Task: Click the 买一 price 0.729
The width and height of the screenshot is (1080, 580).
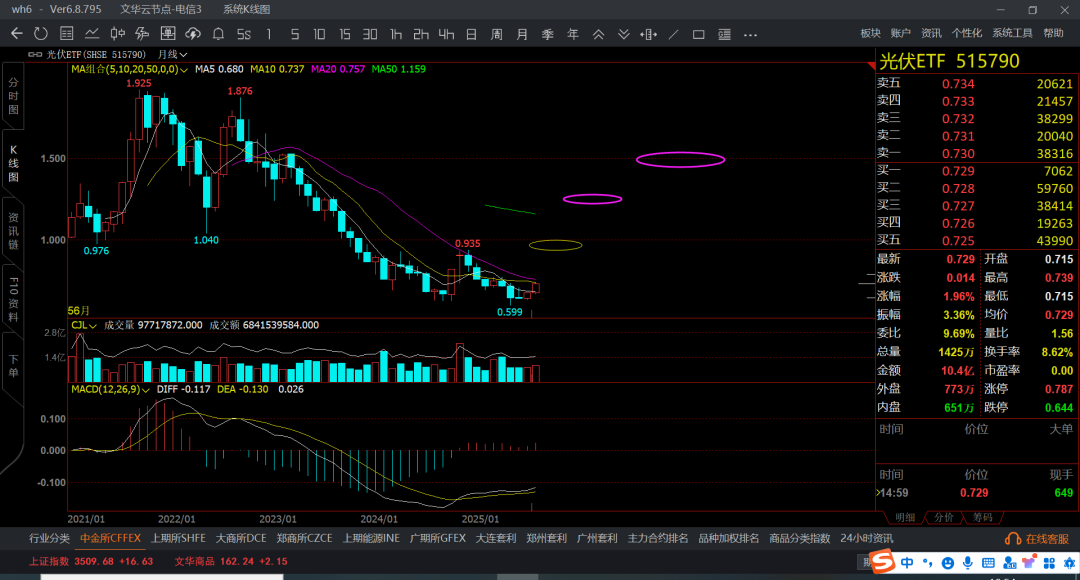Action: coord(958,171)
